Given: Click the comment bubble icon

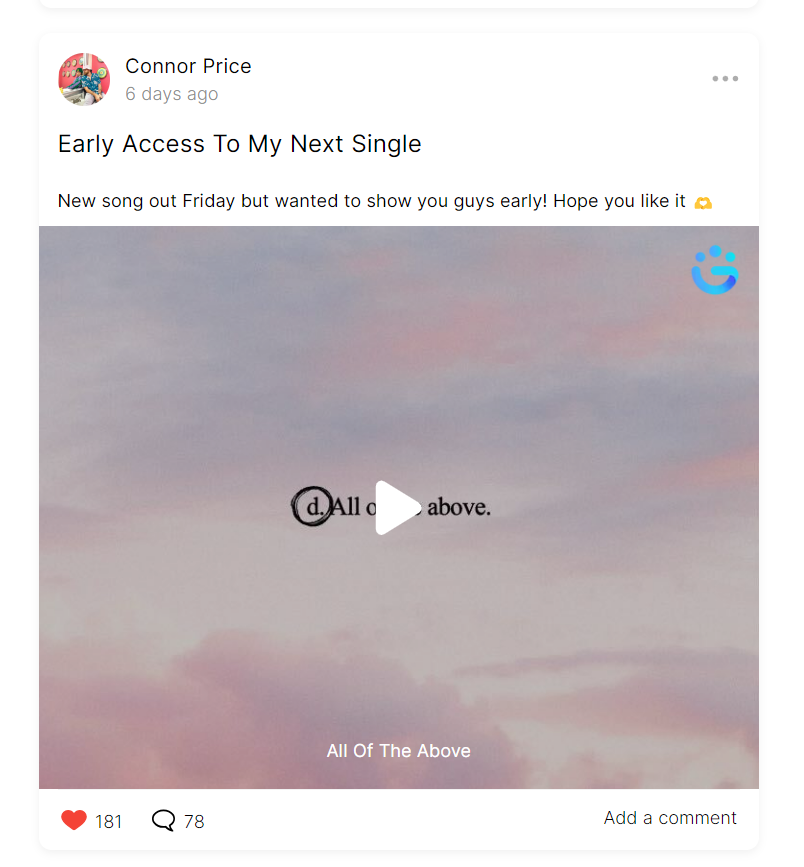Looking at the screenshot, I should (x=163, y=821).
